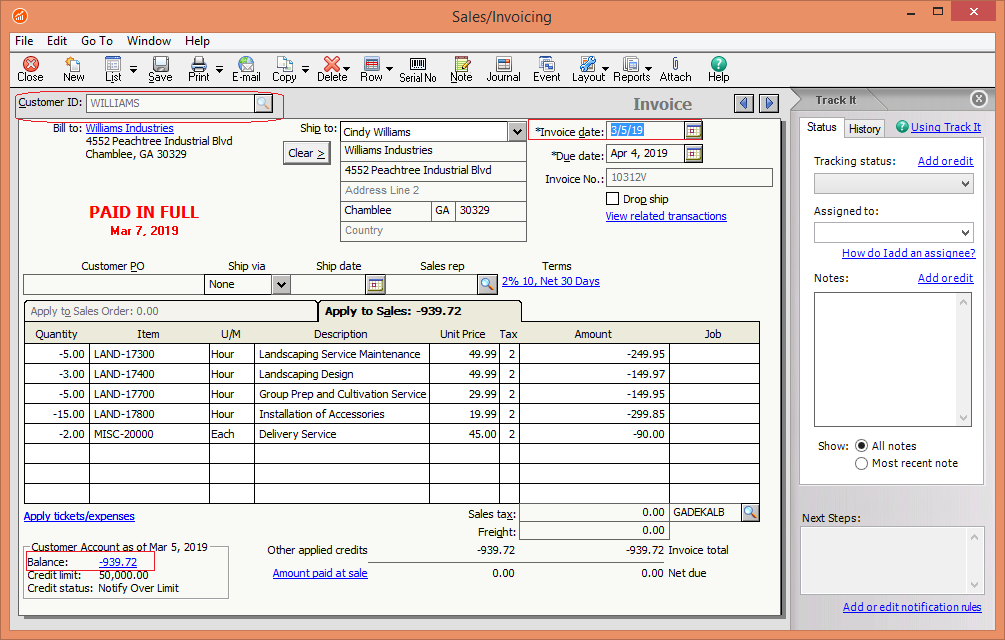The width and height of the screenshot is (1005, 640).
Task: Open Help from the toolbar
Action: (718, 69)
